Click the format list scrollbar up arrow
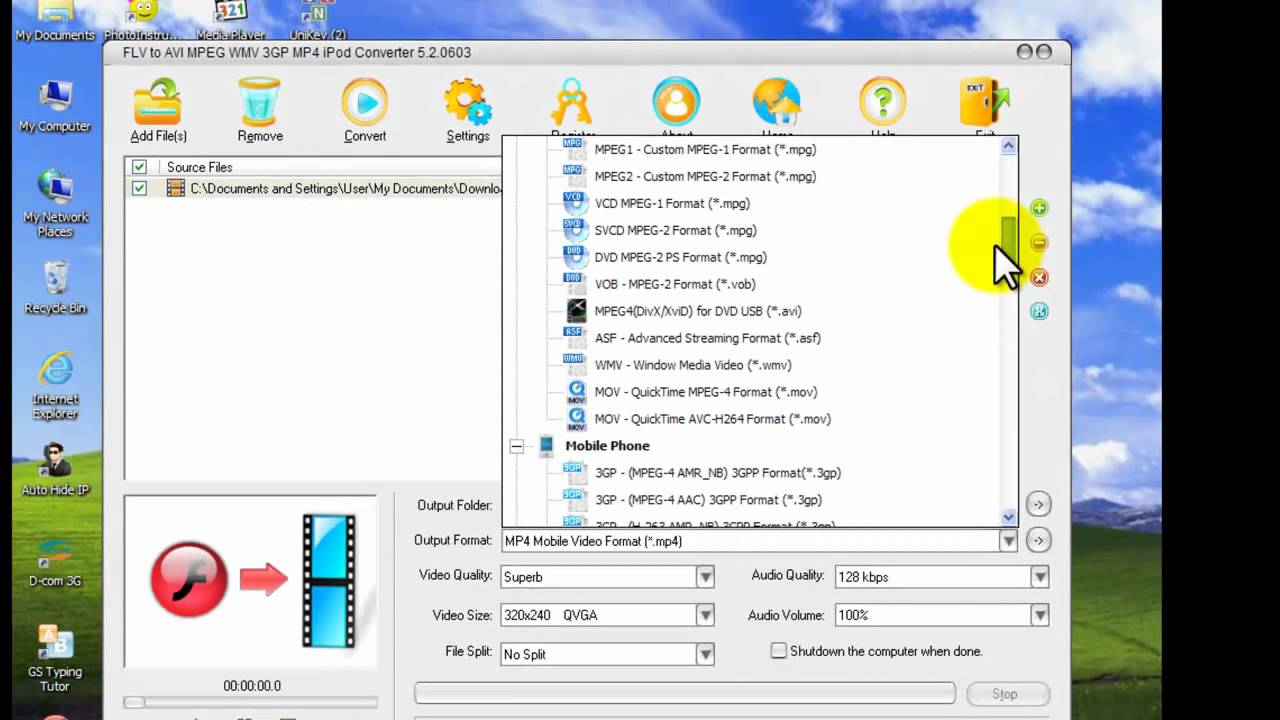This screenshot has width=1280, height=720. click(1009, 146)
